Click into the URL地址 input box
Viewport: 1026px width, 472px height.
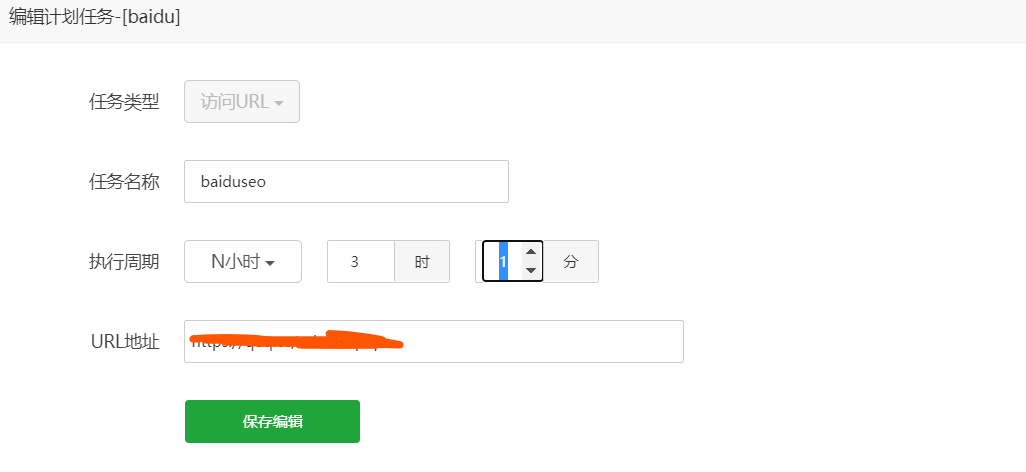coord(540,341)
